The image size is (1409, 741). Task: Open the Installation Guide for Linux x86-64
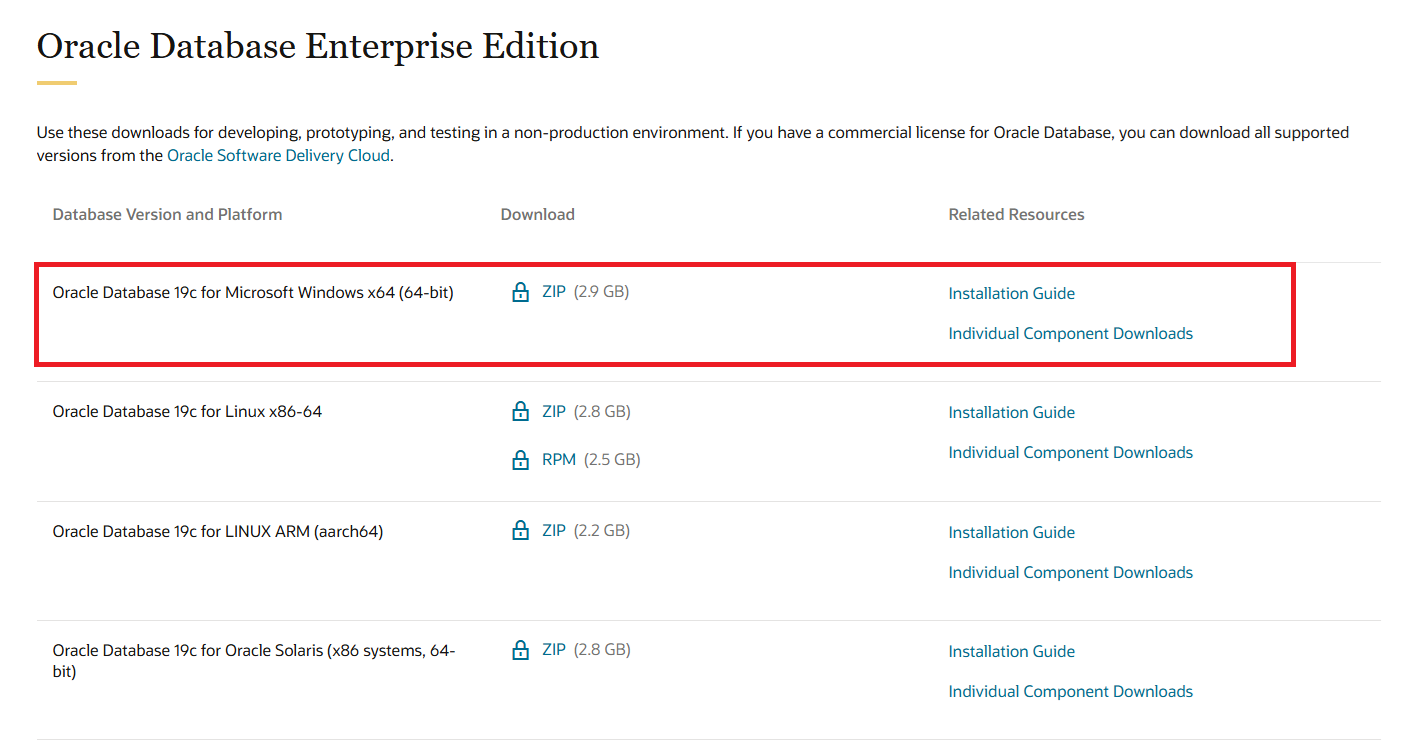(x=1012, y=412)
